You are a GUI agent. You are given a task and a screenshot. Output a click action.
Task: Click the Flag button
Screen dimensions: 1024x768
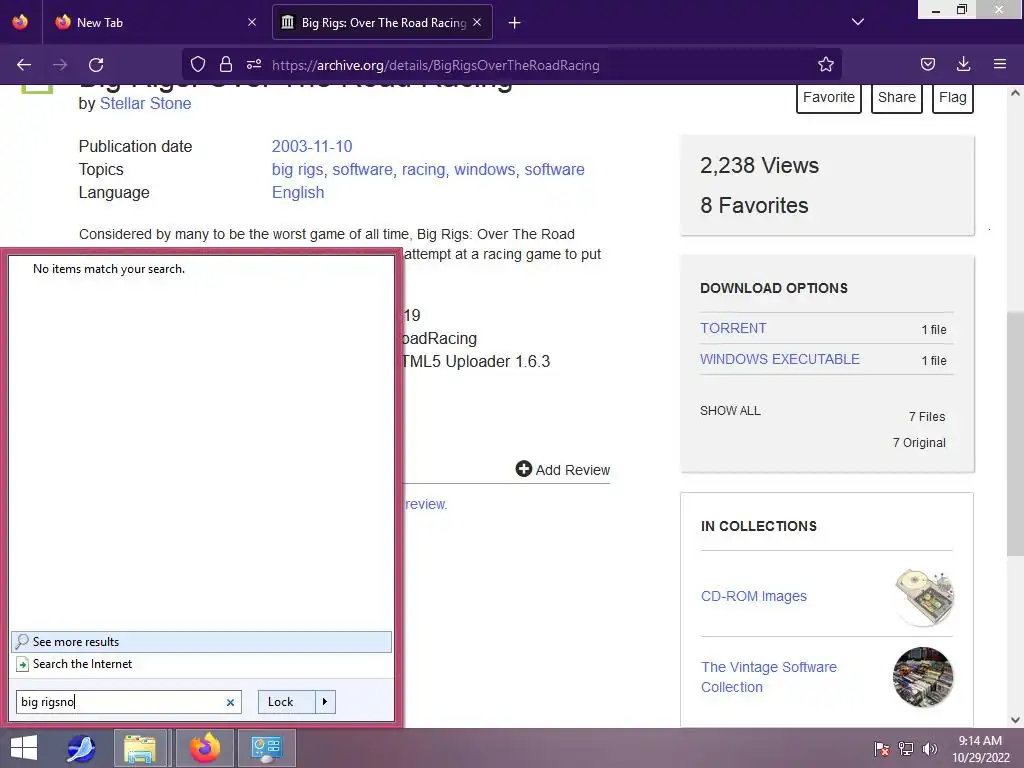(x=953, y=97)
